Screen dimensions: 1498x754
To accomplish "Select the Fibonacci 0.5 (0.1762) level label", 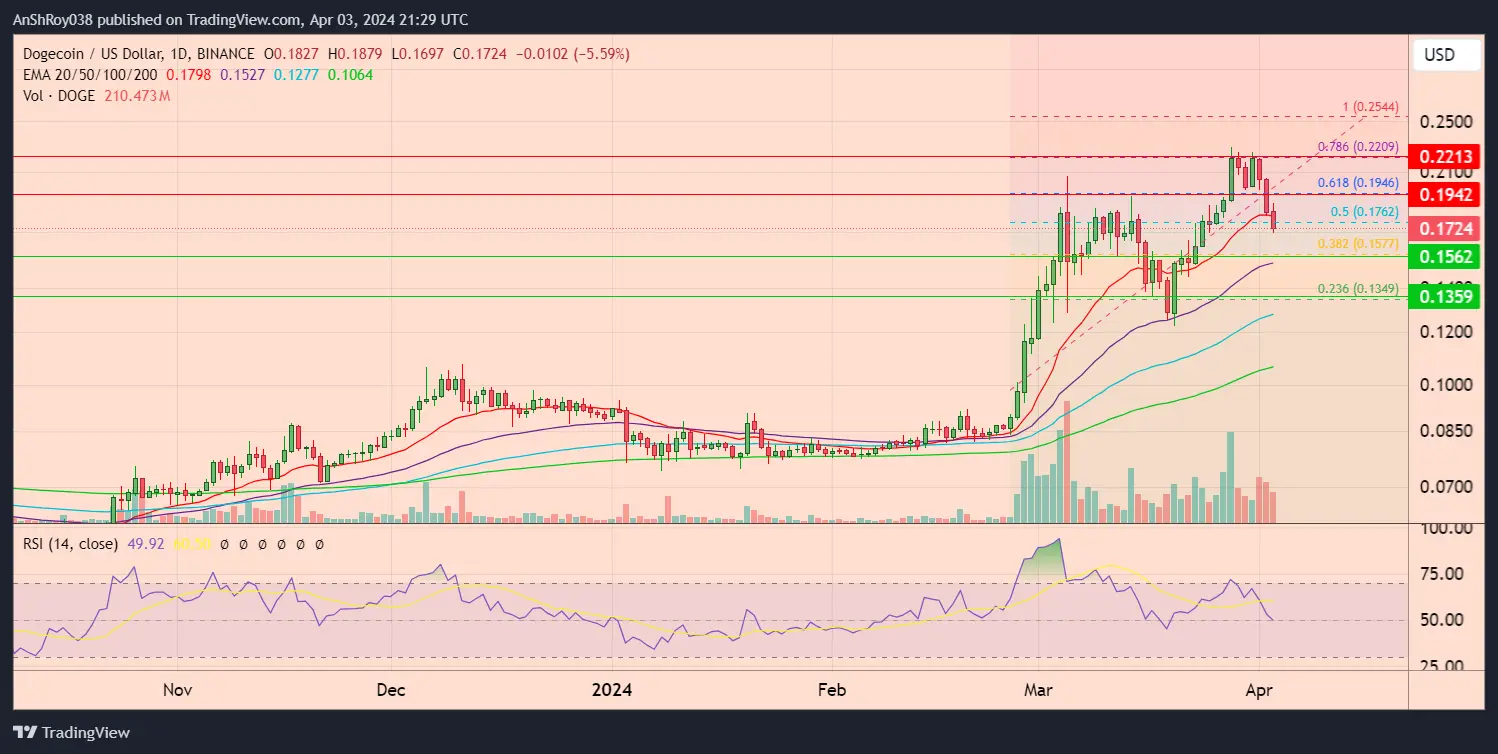I will pyautogui.click(x=1364, y=212).
